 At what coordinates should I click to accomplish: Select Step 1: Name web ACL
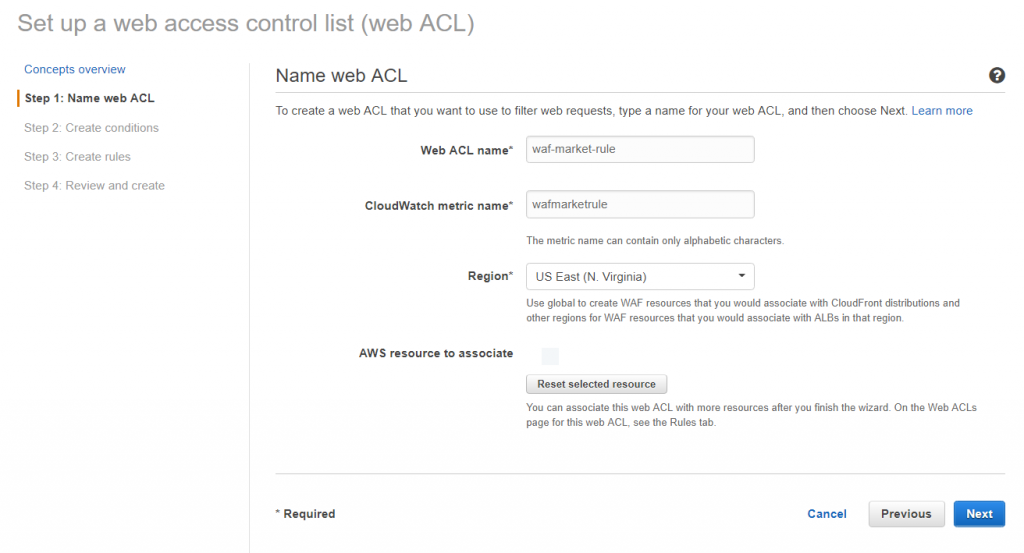click(89, 98)
